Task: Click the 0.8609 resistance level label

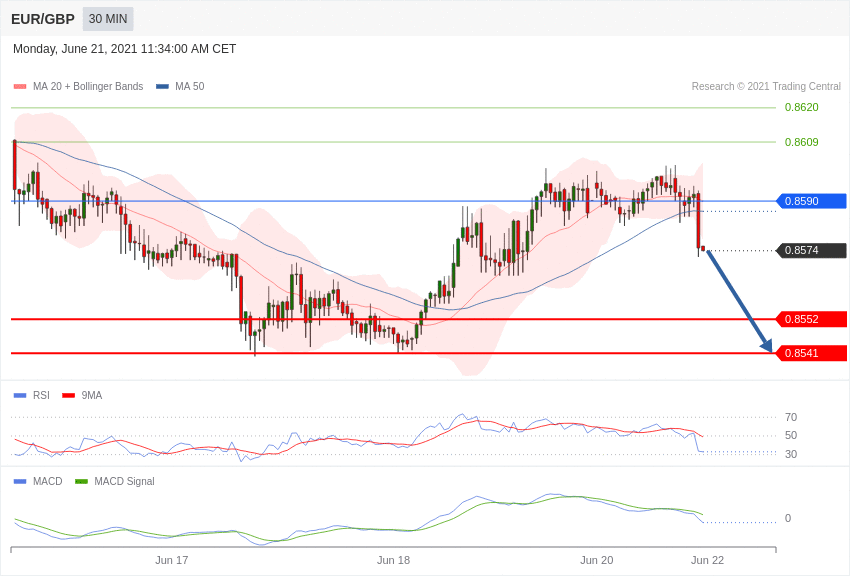Action: point(802,142)
